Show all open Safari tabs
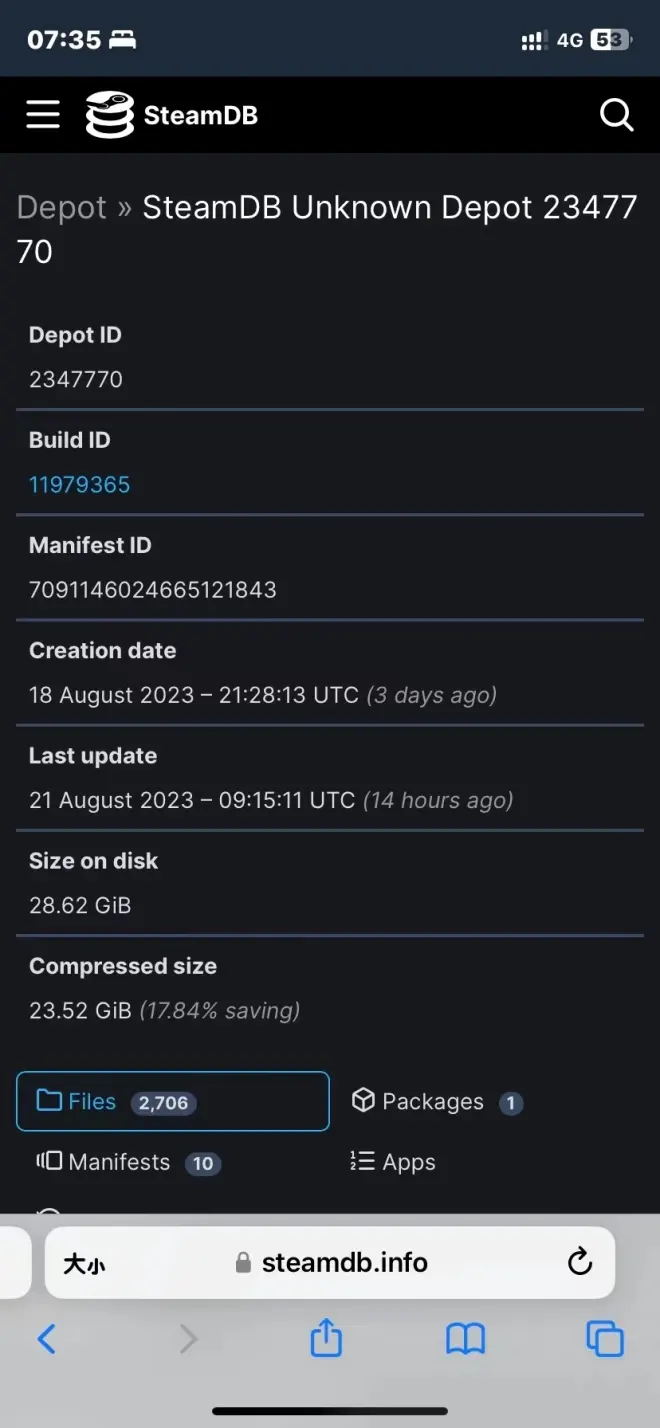 point(604,1338)
